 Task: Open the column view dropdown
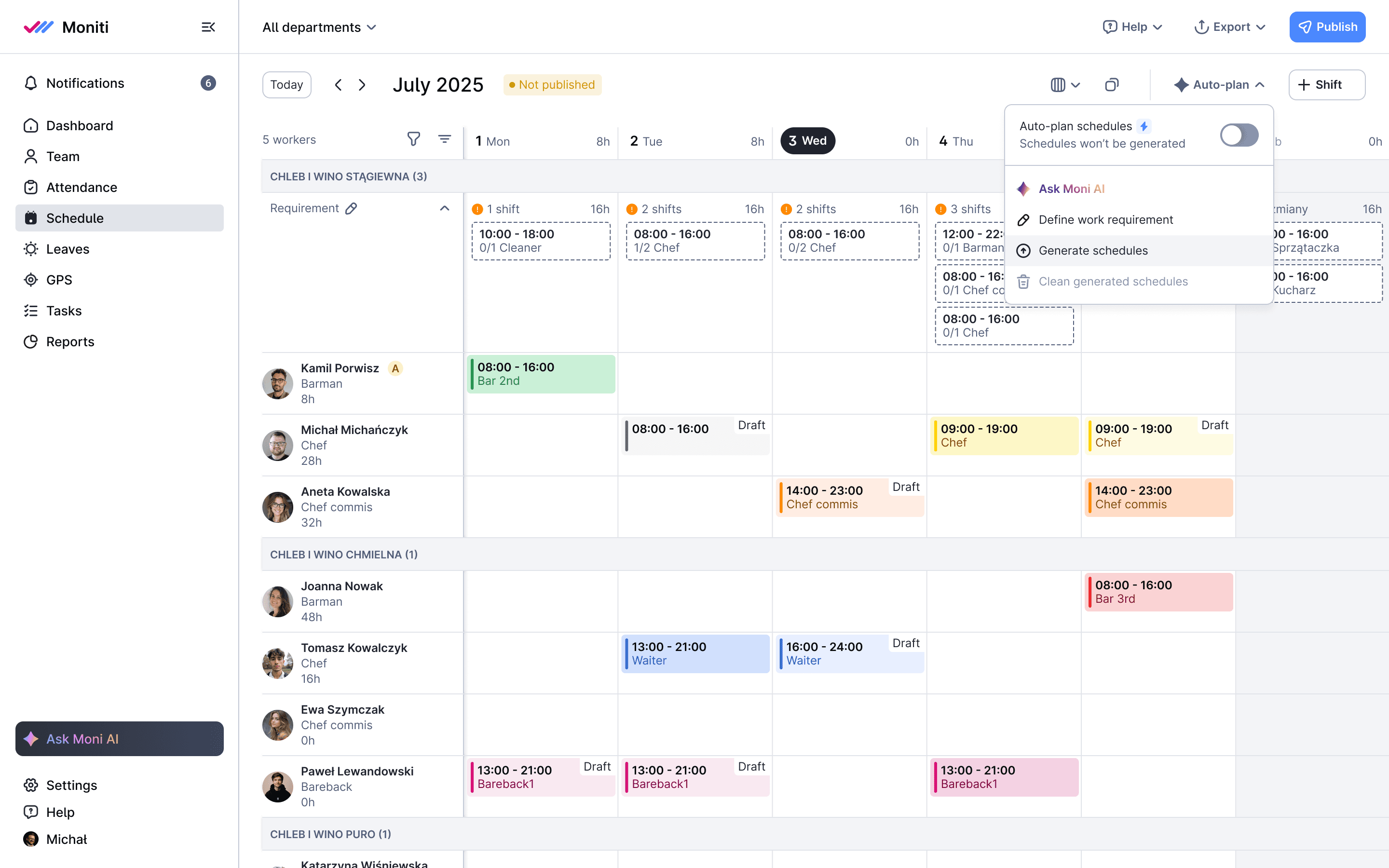point(1065,85)
